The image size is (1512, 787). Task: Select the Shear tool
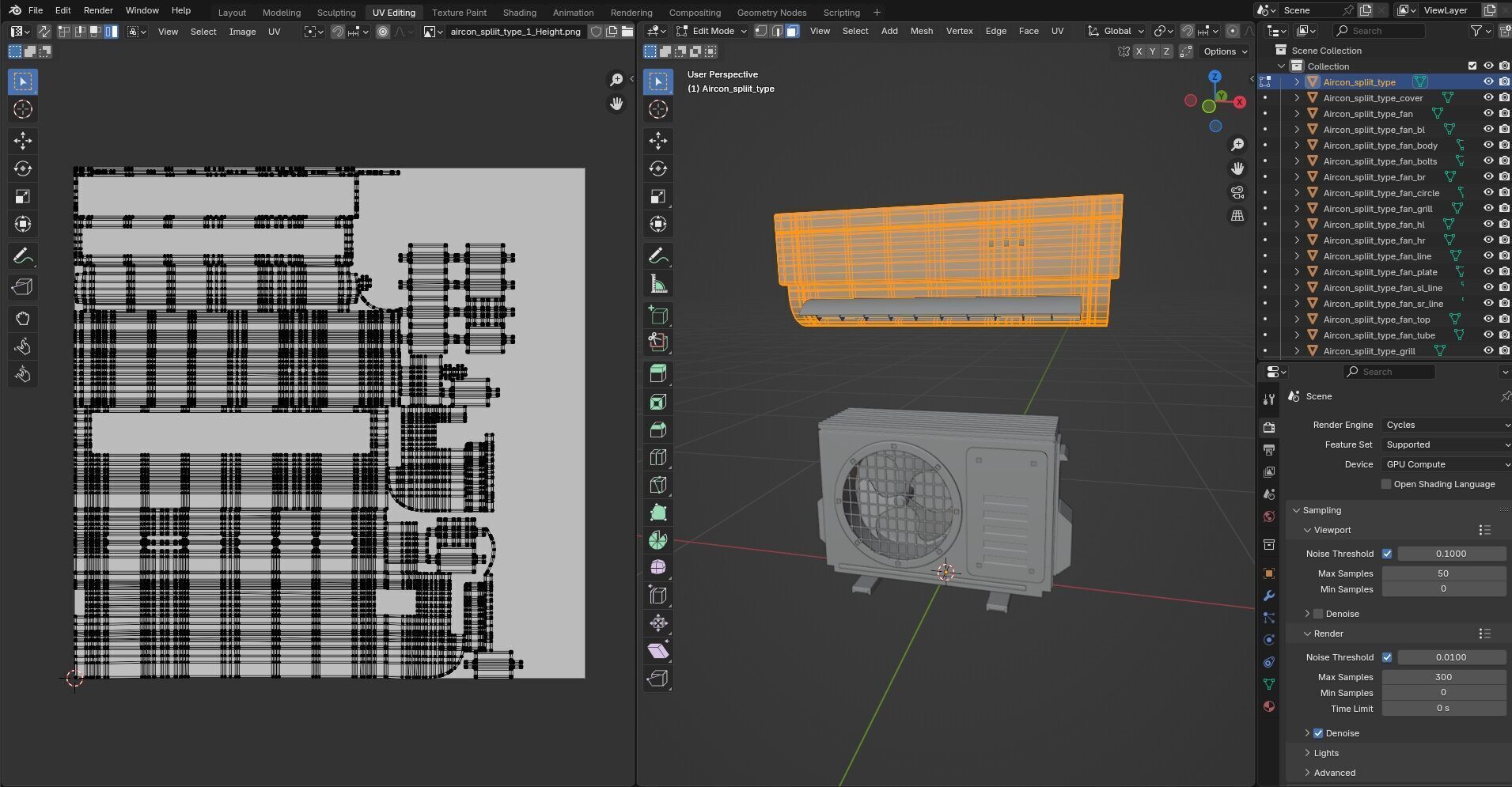coord(658,651)
